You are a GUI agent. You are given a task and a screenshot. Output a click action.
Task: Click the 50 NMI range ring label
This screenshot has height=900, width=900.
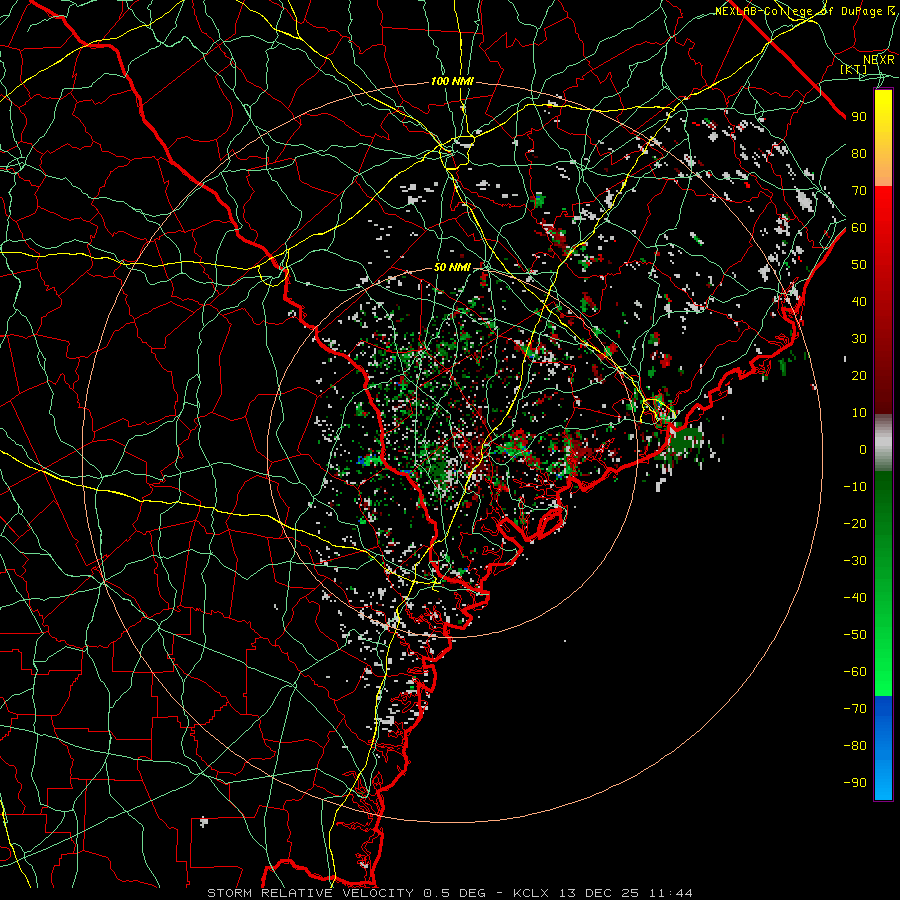[452, 267]
